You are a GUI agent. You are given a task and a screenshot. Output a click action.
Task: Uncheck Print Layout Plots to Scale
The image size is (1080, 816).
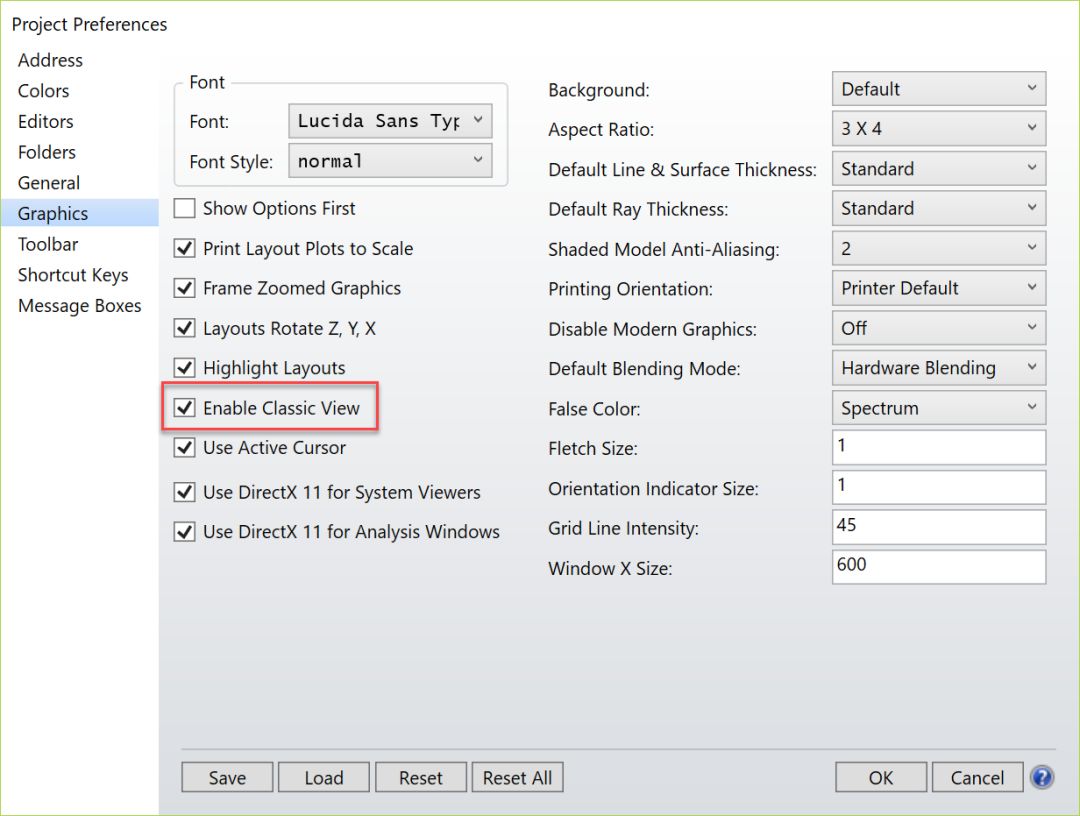pyautogui.click(x=185, y=249)
